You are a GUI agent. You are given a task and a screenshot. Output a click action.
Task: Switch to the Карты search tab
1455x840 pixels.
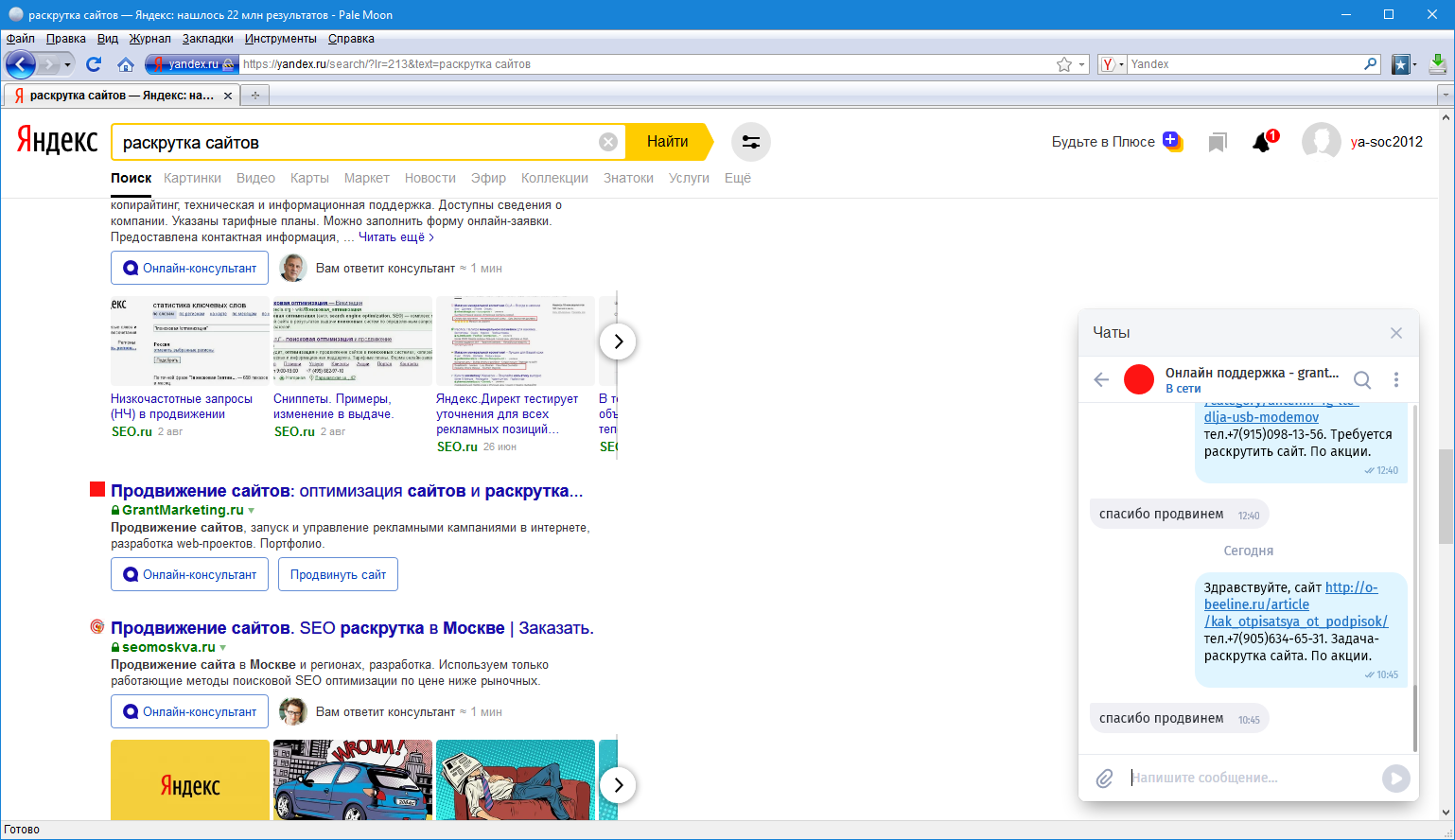coord(309,178)
